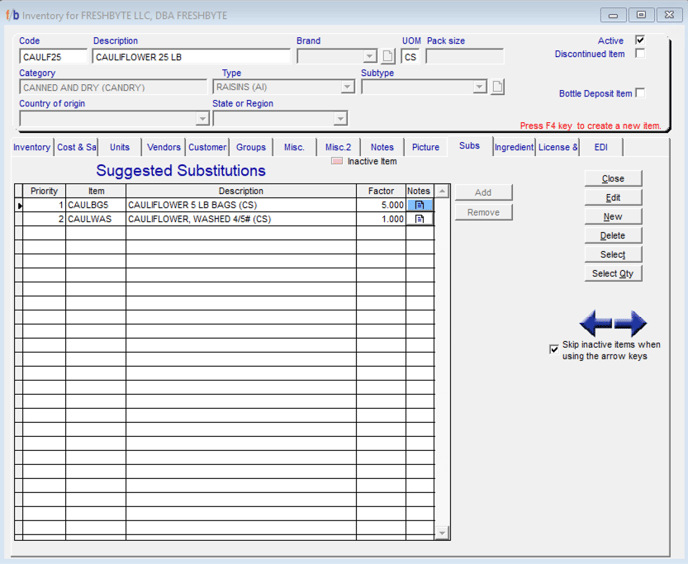Open notes icon for CAULBG5 row

[419, 205]
